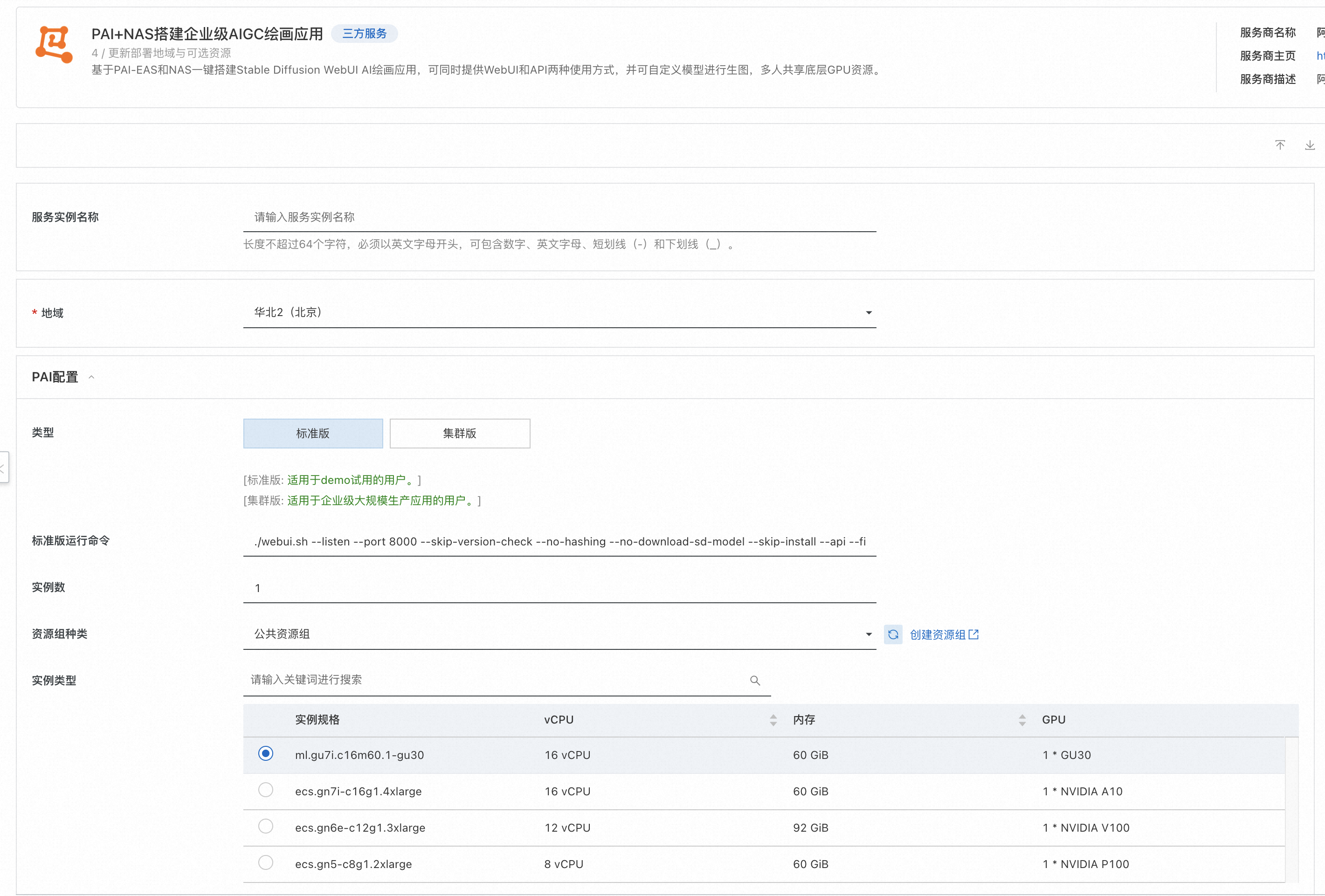Viewport: 1325px width, 896px height.
Task: Click the version text 更新部署地域与可选资源
Action: (169, 53)
